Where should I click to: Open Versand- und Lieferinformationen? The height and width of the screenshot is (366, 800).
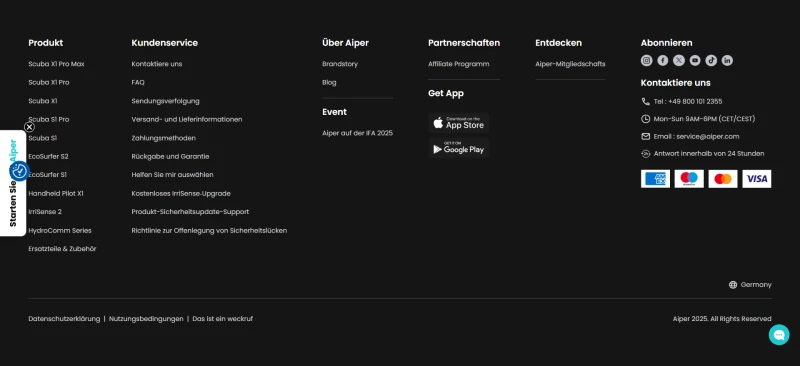187,119
